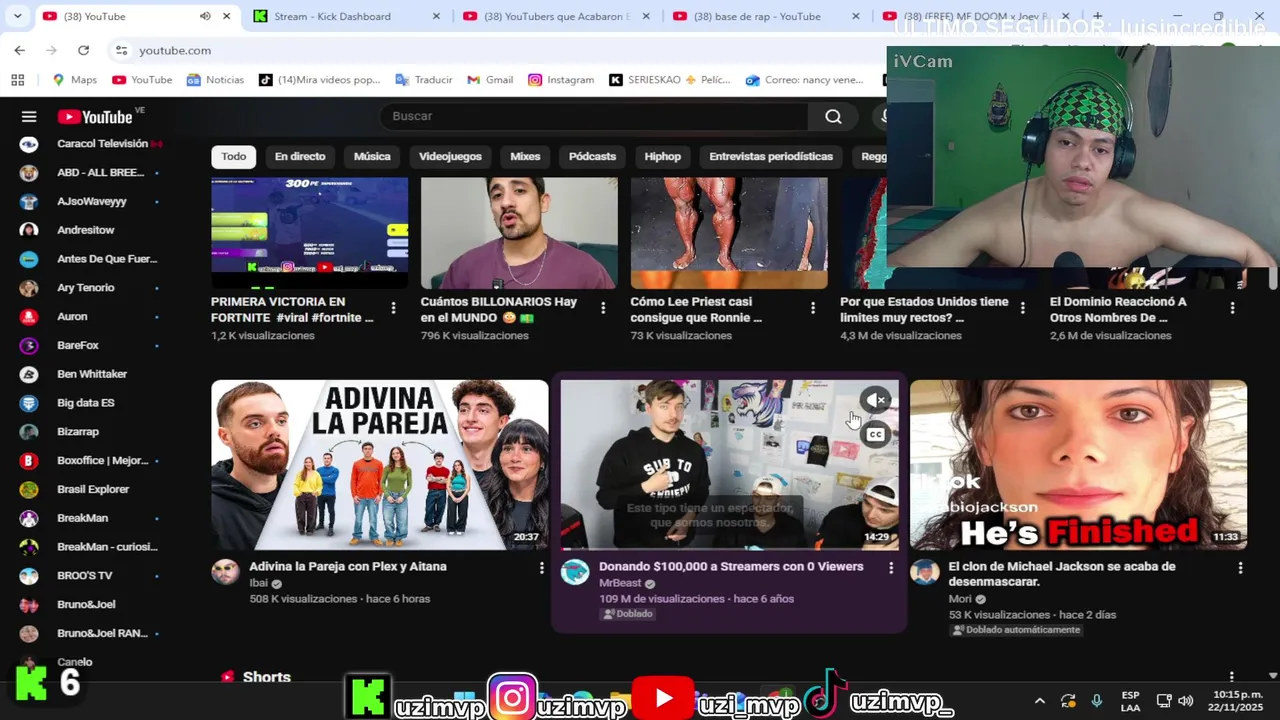The height and width of the screenshot is (720, 1280).
Task: Open taskbar volume control
Action: pos(1186,701)
